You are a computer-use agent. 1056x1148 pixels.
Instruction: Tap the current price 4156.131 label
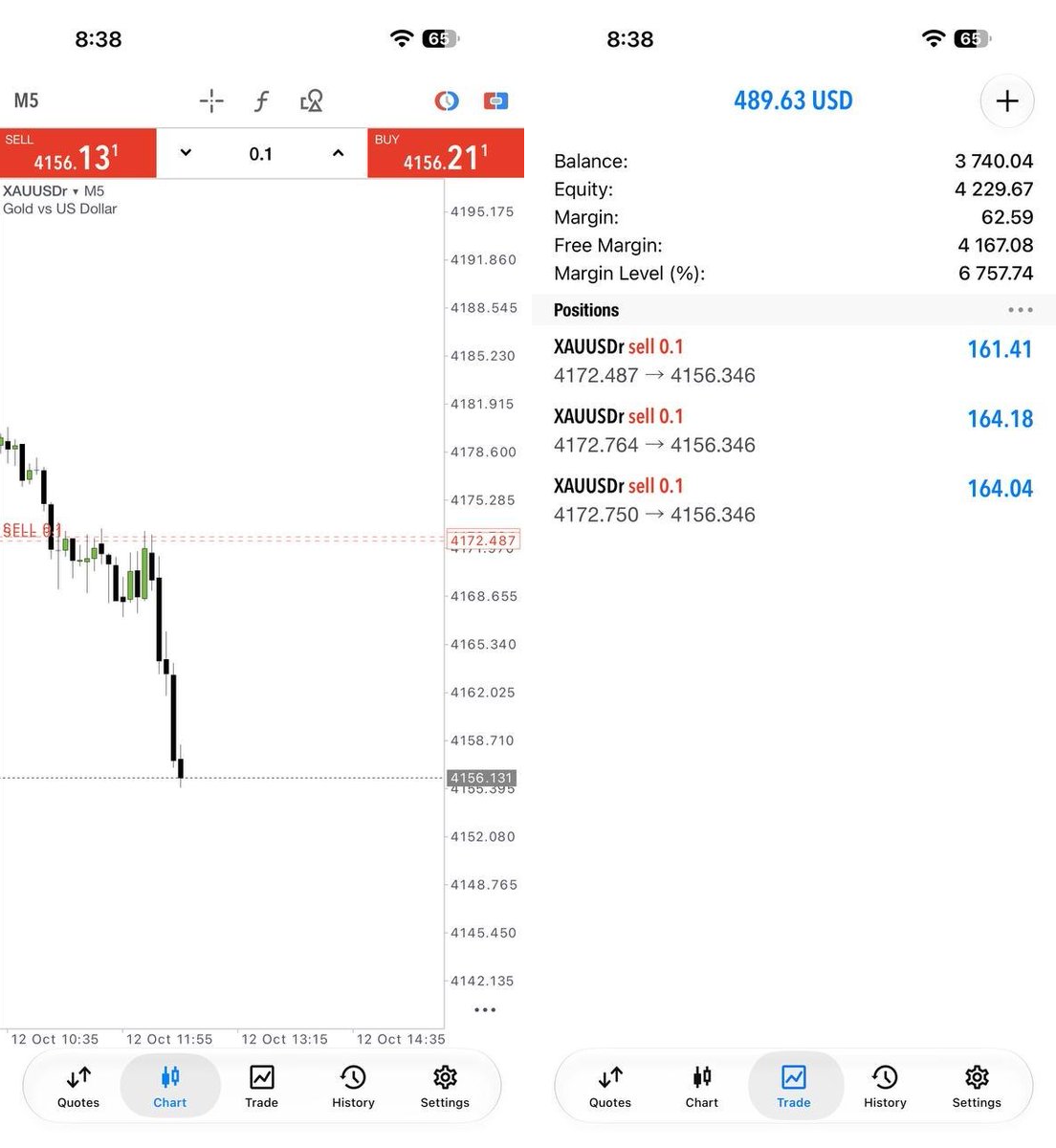coord(482,778)
